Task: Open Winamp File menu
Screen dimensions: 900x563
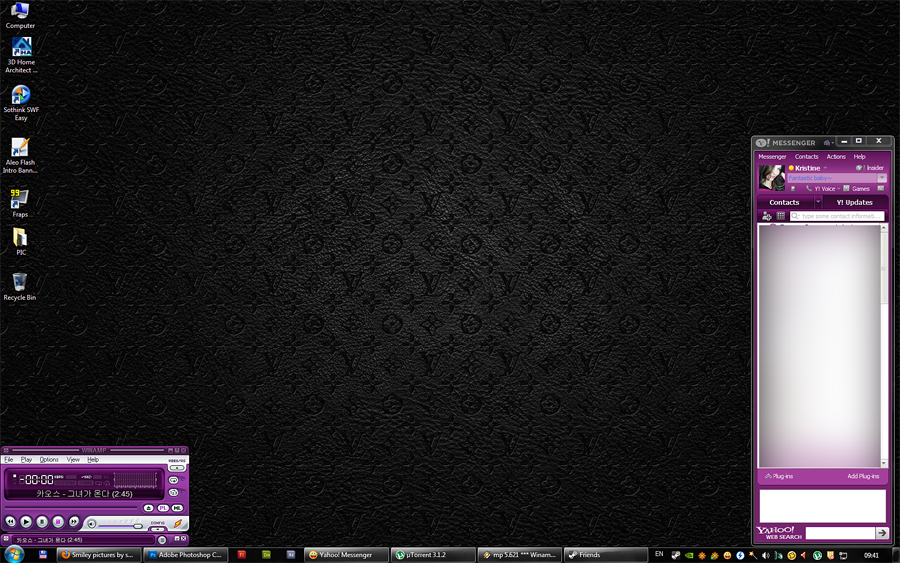Action: [9, 460]
